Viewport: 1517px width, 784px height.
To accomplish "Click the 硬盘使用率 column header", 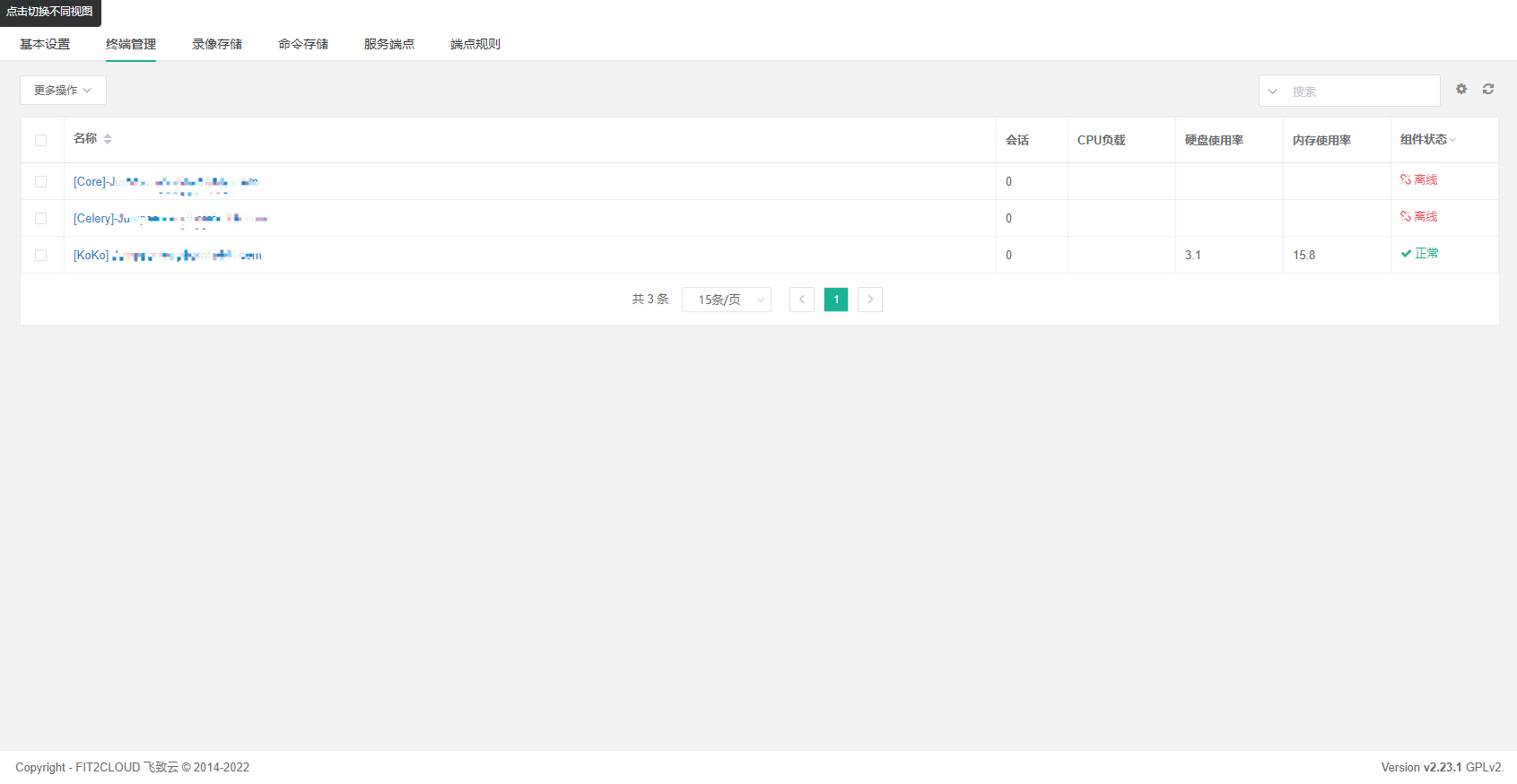I will point(1214,140).
